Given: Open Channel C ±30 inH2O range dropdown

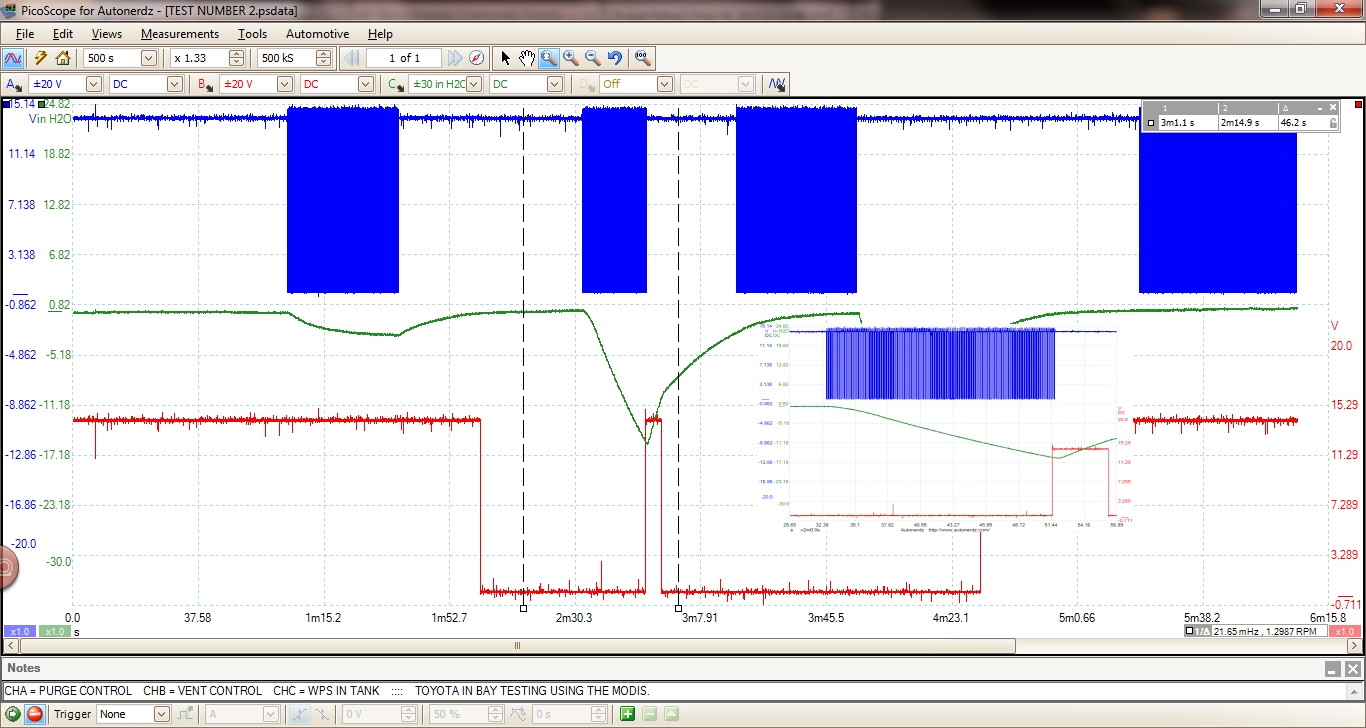Looking at the screenshot, I should point(474,84).
